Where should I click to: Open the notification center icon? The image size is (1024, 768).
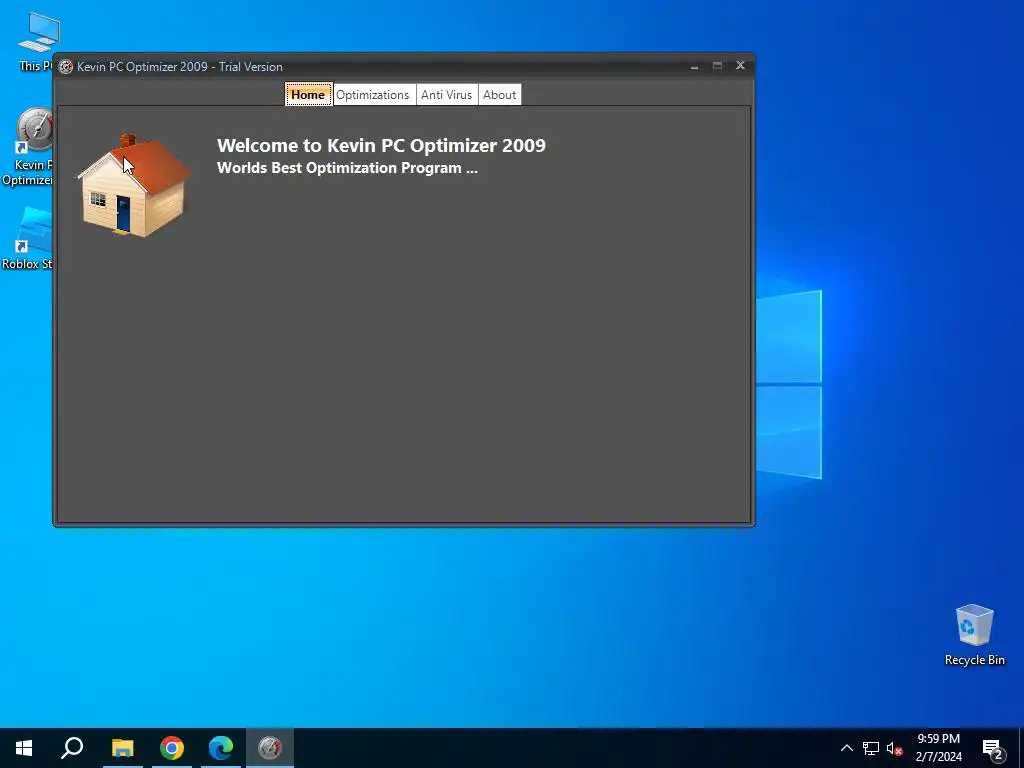[993, 748]
